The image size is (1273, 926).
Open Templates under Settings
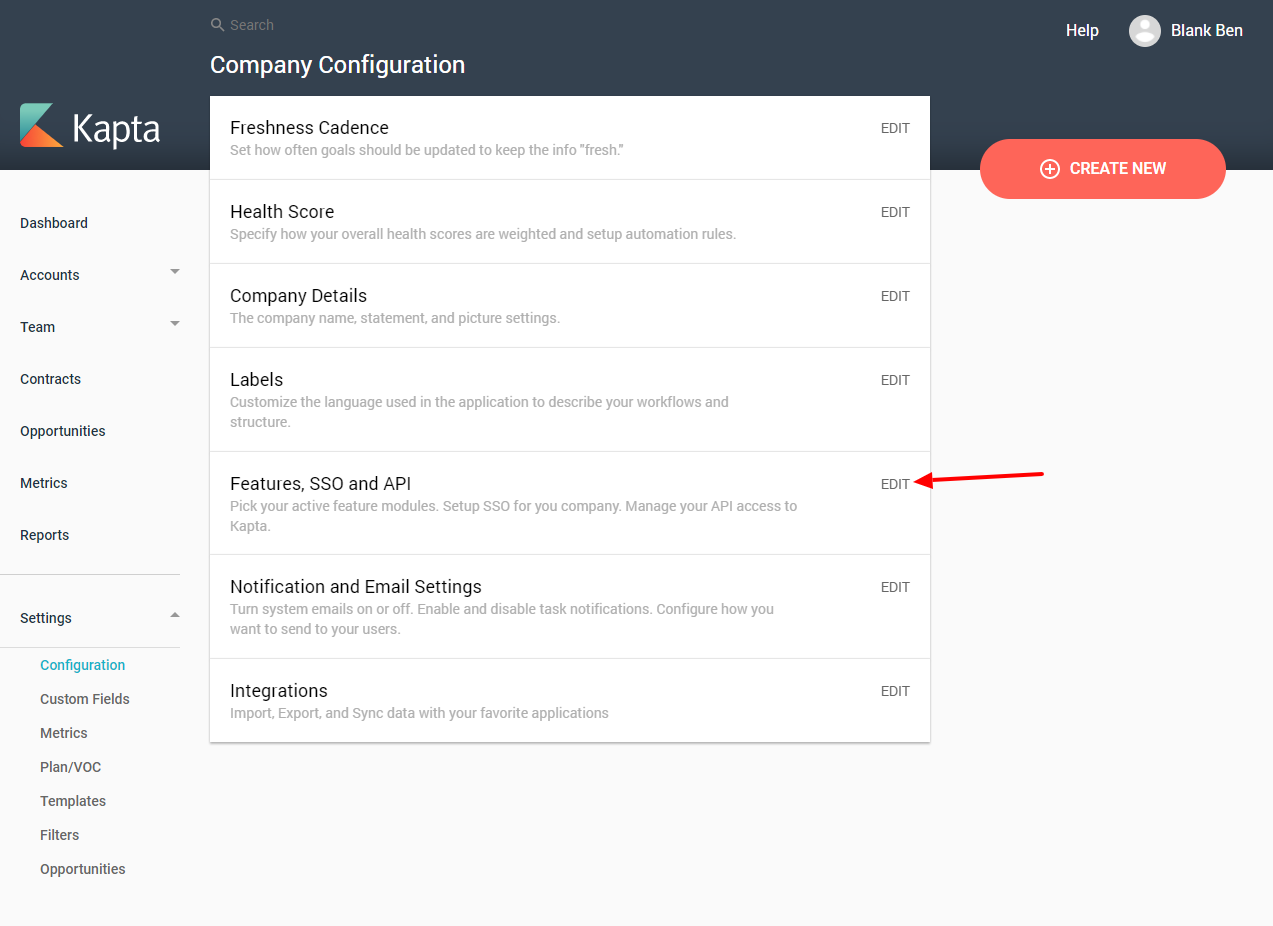click(72, 800)
